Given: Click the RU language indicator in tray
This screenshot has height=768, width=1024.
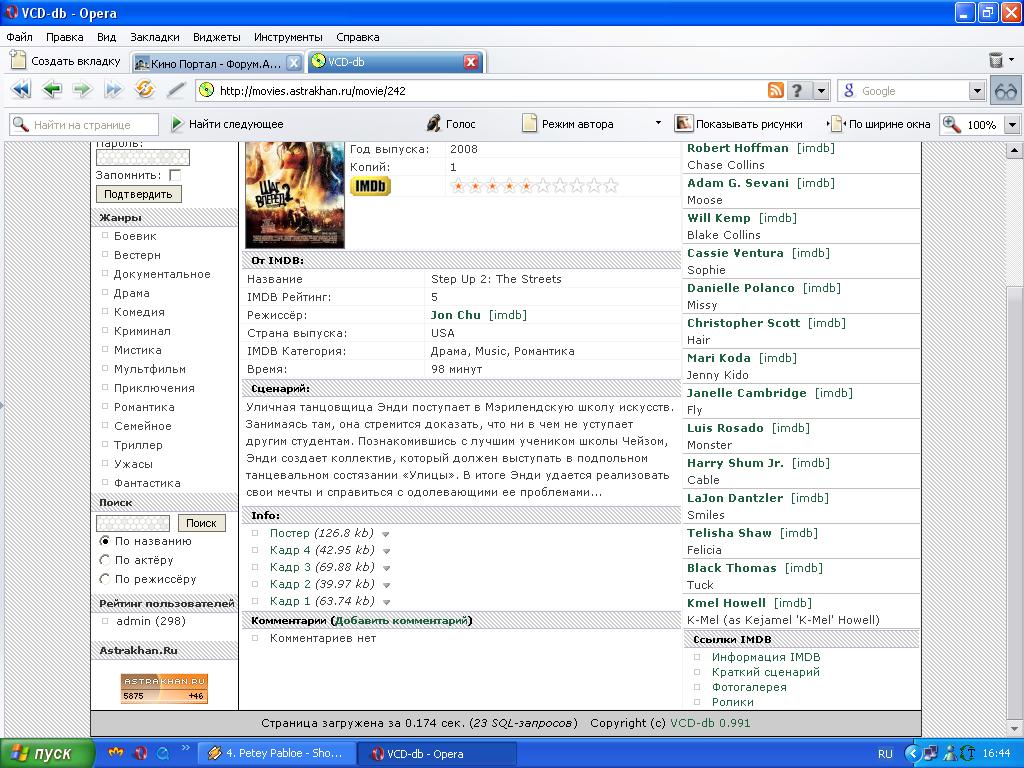Looking at the screenshot, I should point(885,754).
